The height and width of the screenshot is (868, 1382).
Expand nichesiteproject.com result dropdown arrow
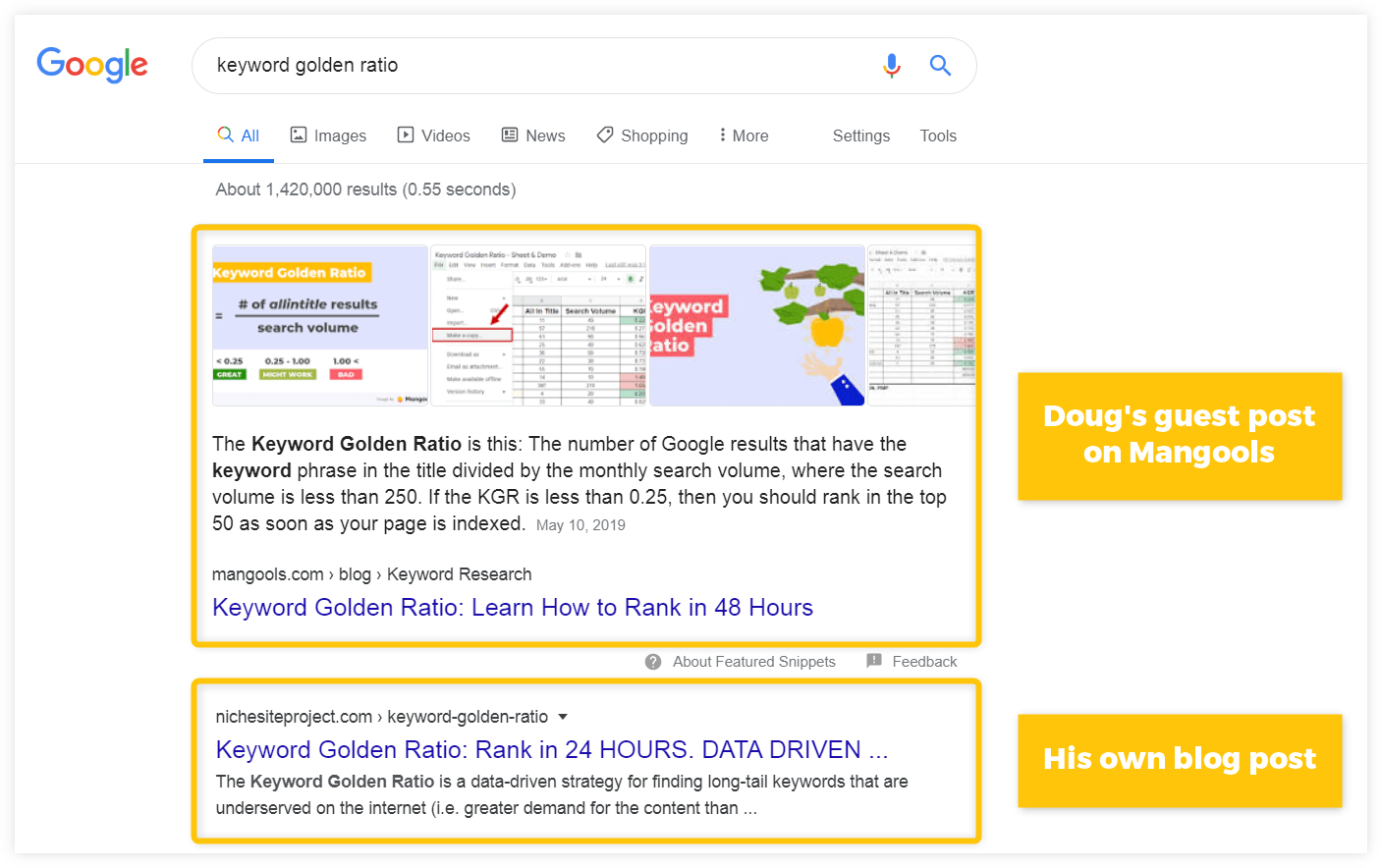pos(563,717)
